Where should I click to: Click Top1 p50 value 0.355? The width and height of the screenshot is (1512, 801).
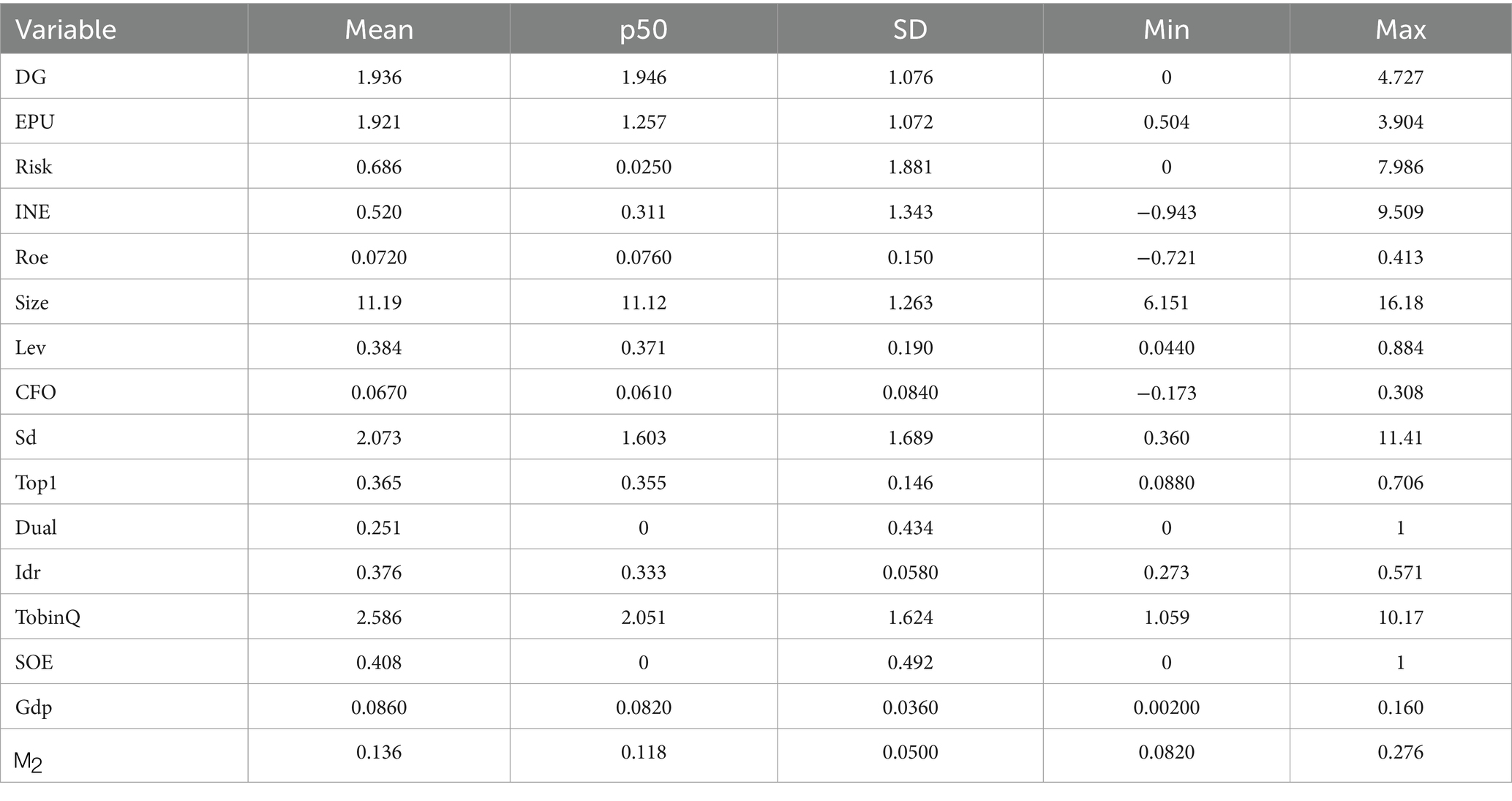tap(644, 483)
